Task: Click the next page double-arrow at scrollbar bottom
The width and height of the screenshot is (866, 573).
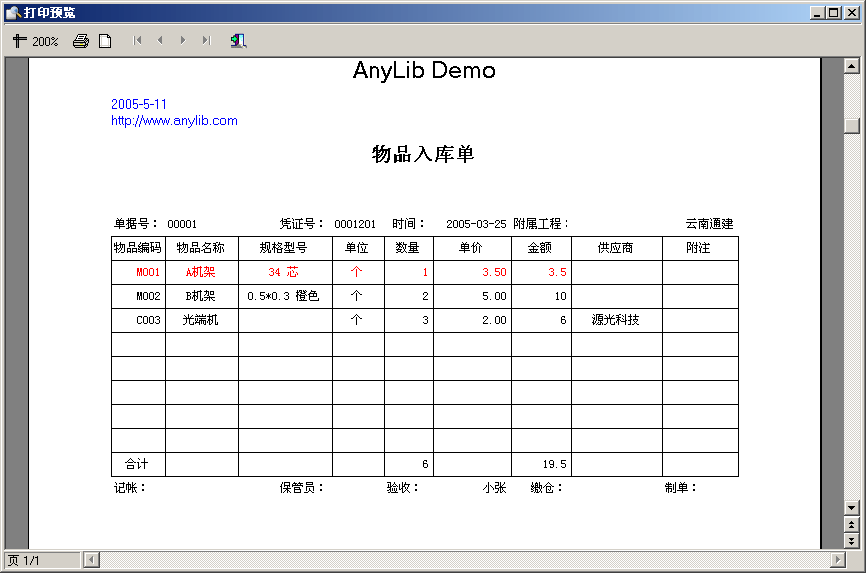Action: (852, 540)
